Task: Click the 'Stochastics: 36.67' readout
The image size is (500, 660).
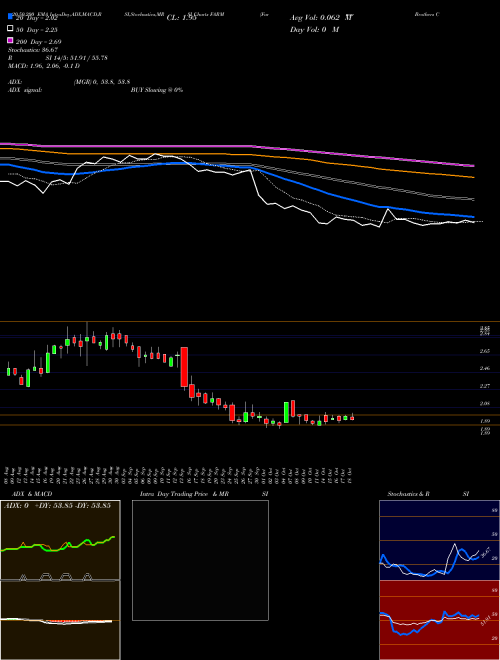Action: (x=33, y=50)
